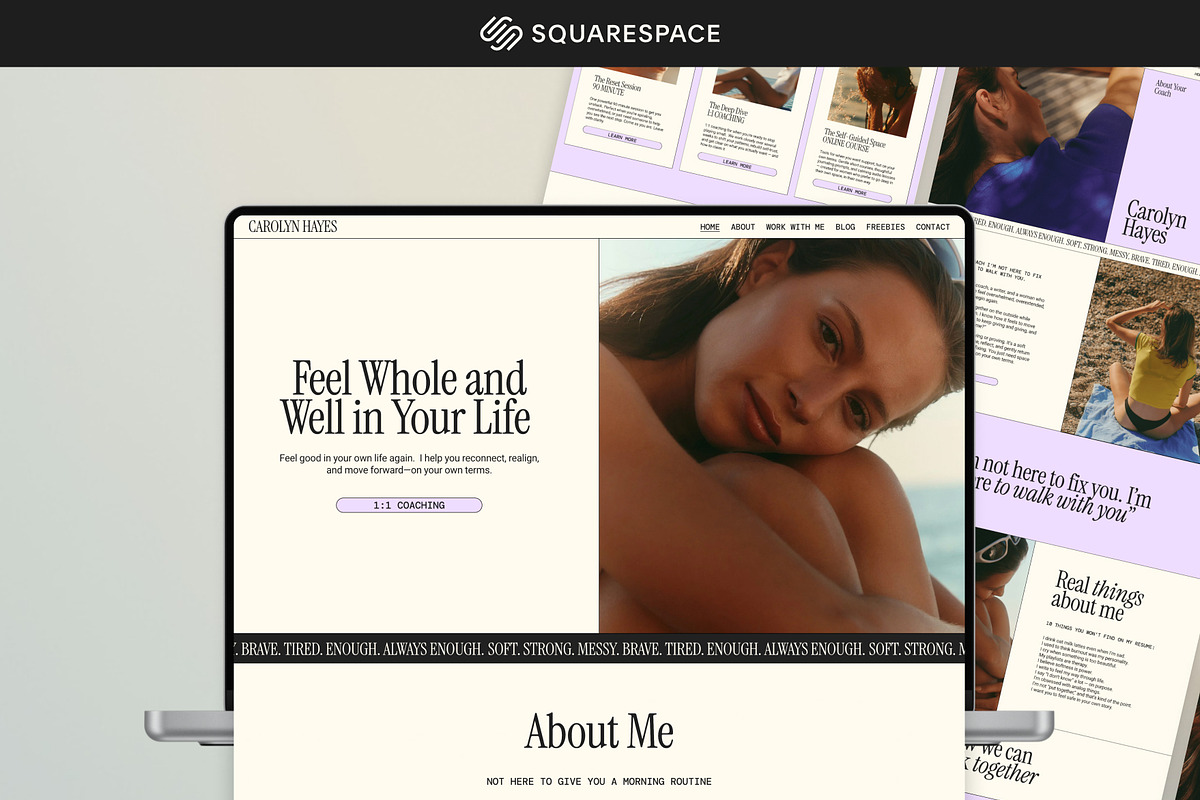Click LEARN MORE under The Deep Dive
Screen dimensions: 1200x800
[737, 164]
